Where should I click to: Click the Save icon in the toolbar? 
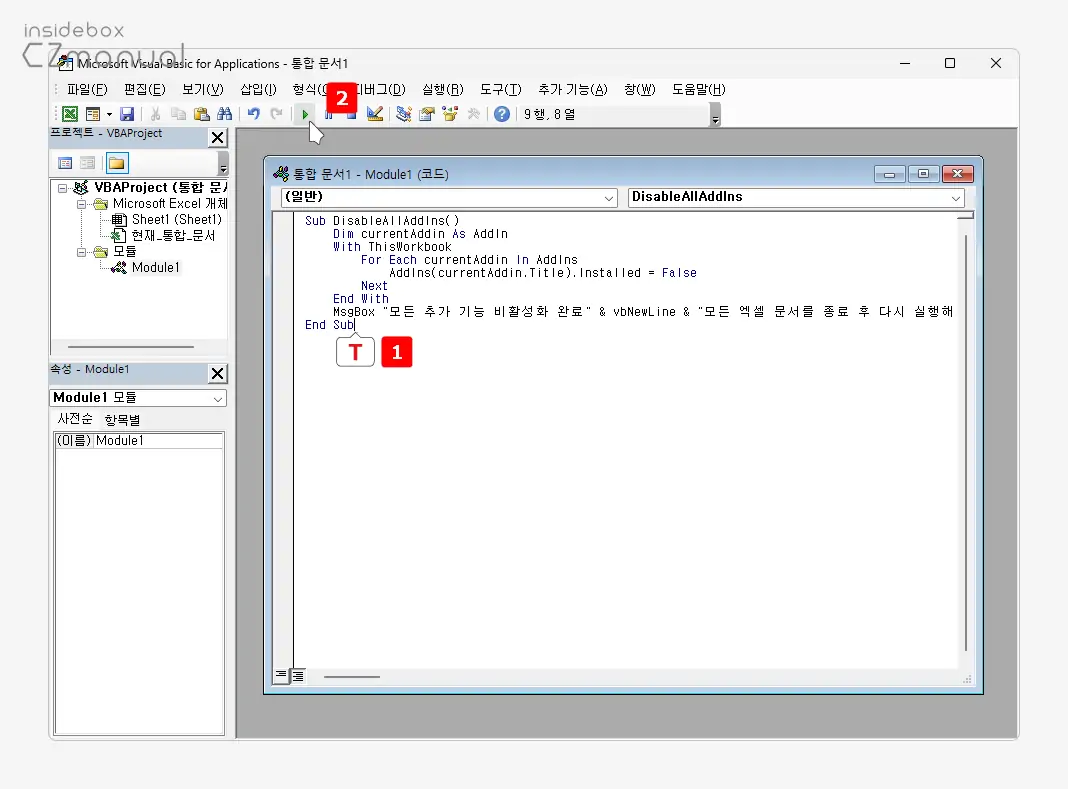(x=127, y=115)
